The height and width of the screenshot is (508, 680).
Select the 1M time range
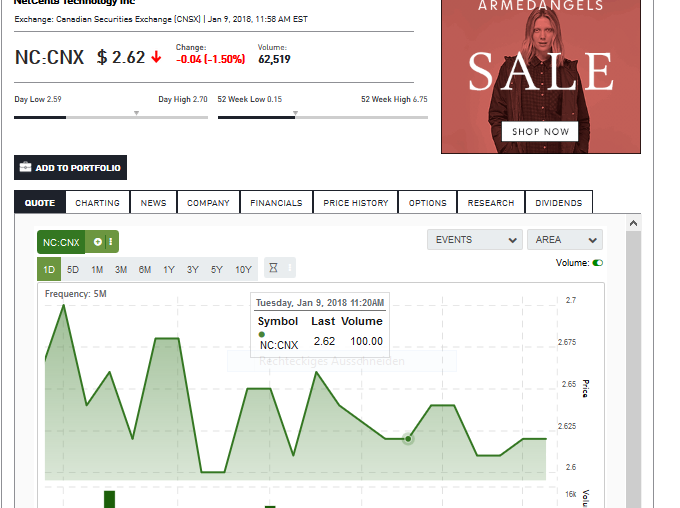pos(97,269)
